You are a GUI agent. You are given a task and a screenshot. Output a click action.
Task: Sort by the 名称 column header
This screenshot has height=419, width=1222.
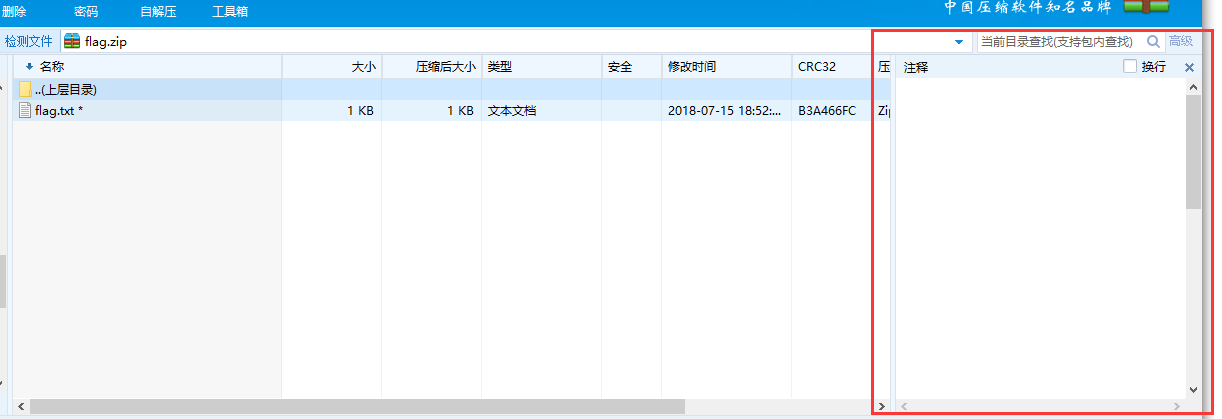pos(147,67)
